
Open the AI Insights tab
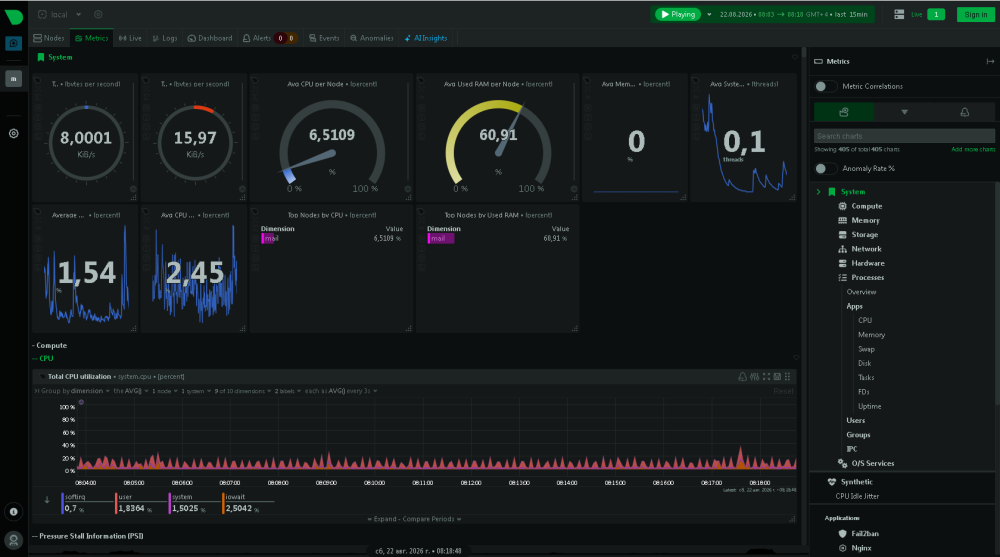click(x=426, y=38)
